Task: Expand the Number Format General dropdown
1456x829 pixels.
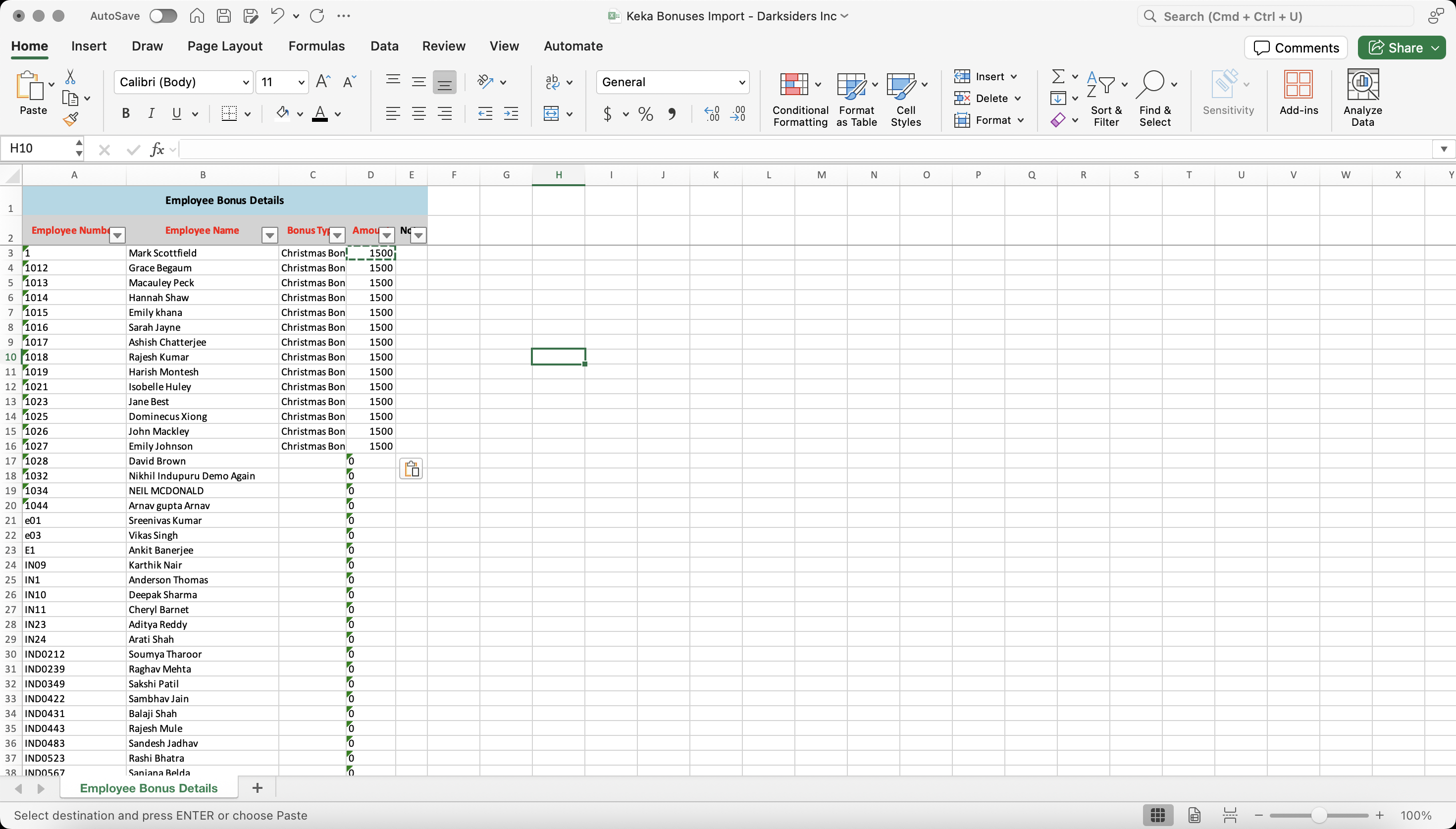Action: pyautogui.click(x=742, y=83)
